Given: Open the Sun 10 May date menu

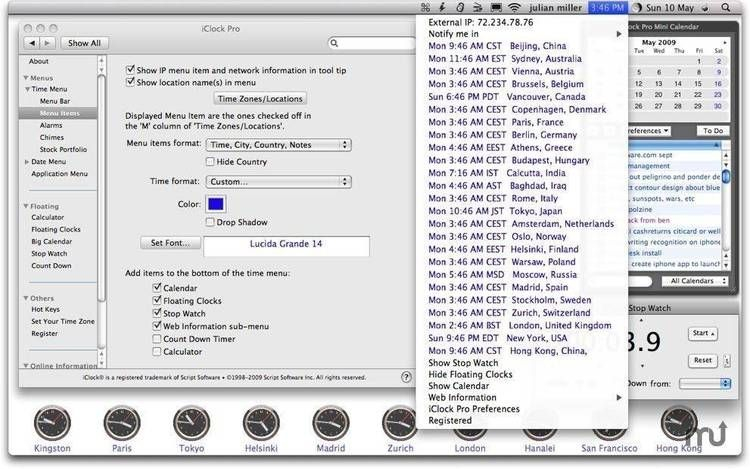Looking at the screenshot, I should tap(670, 8).
